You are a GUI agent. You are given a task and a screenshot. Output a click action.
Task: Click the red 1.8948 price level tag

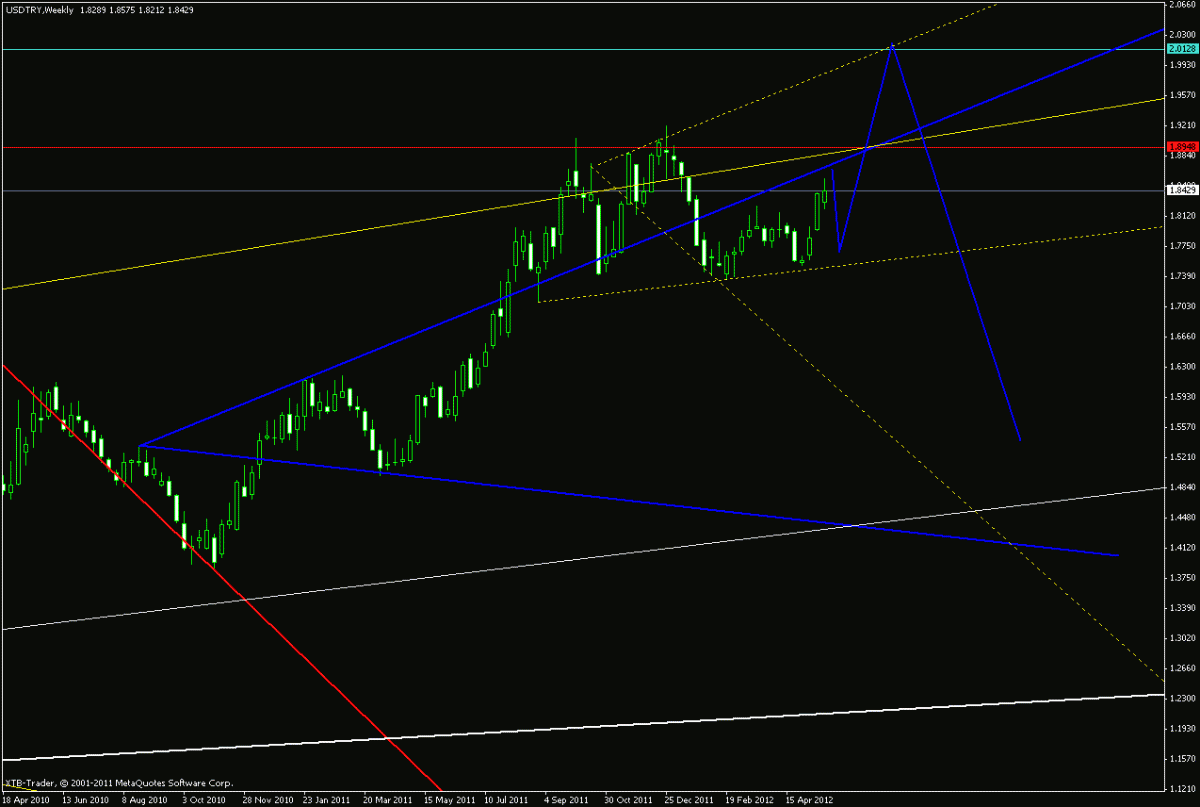point(1181,146)
